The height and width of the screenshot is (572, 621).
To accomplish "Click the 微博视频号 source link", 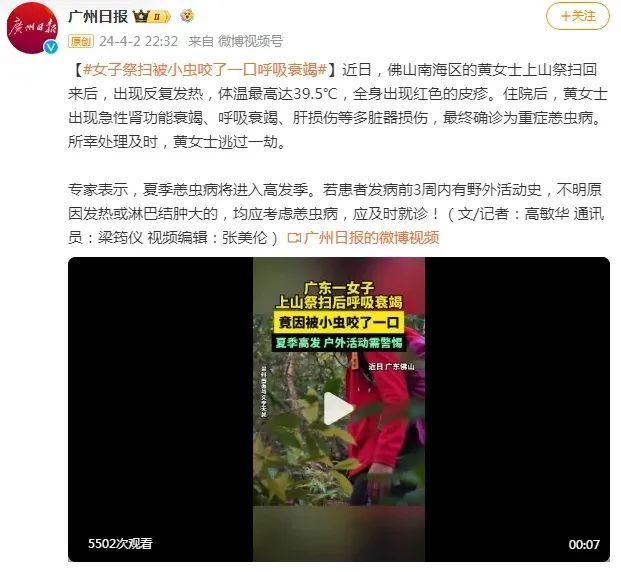I will (250, 41).
